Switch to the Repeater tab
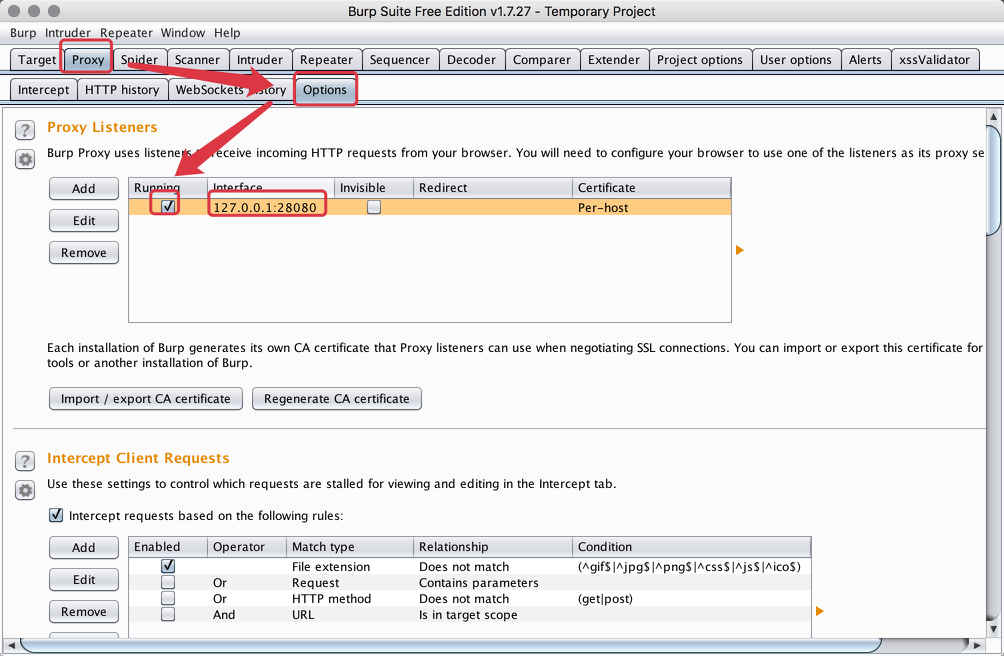 pos(327,60)
